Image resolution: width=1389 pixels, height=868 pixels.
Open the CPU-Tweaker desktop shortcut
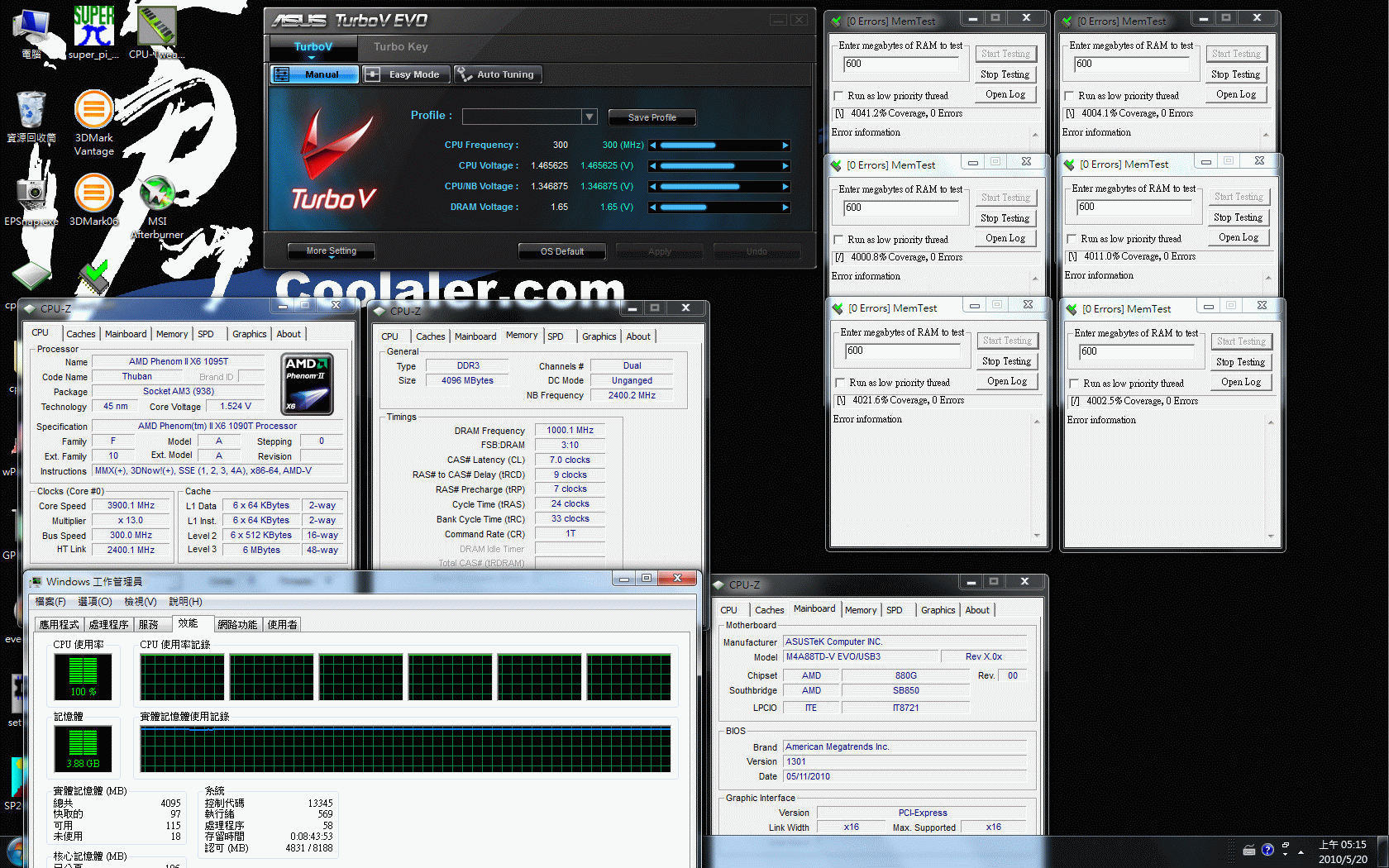click(156, 33)
